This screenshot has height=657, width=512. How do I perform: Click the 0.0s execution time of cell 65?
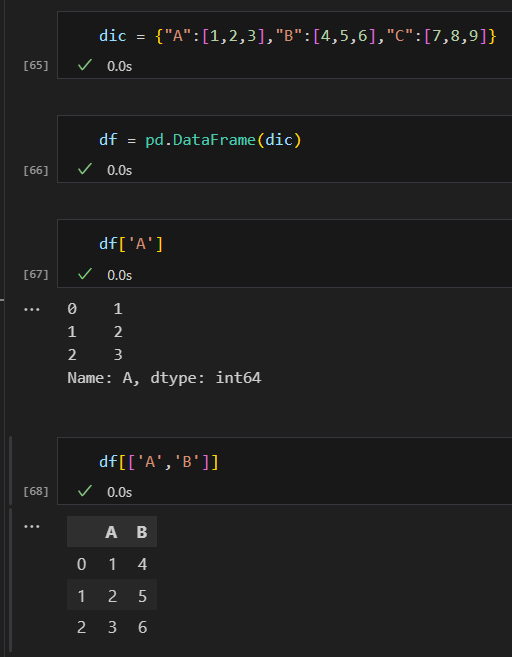point(119,66)
